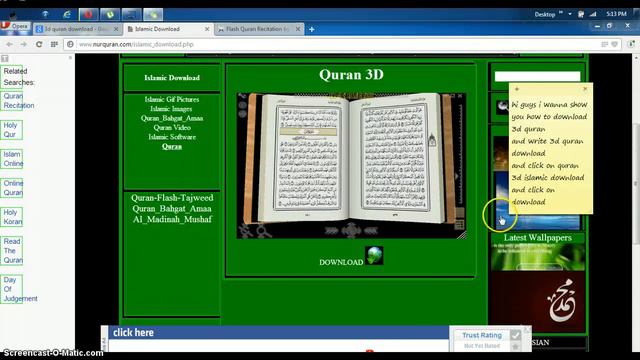Click the Internet Explorer taskbar icon
The height and width of the screenshot is (360, 640).
pyautogui.click(x=67, y=14)
